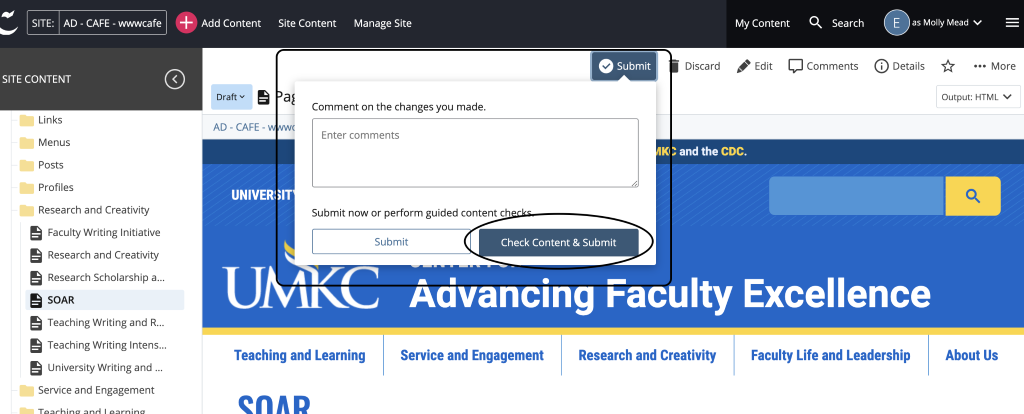The height and width of the screenshot is (414, 1024).
Task: Click the SITE CONTENT panel title
Action: [x=37, y=79]
